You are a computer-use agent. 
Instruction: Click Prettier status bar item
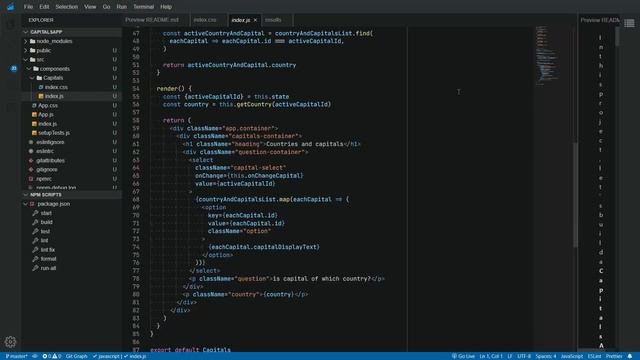613,356
